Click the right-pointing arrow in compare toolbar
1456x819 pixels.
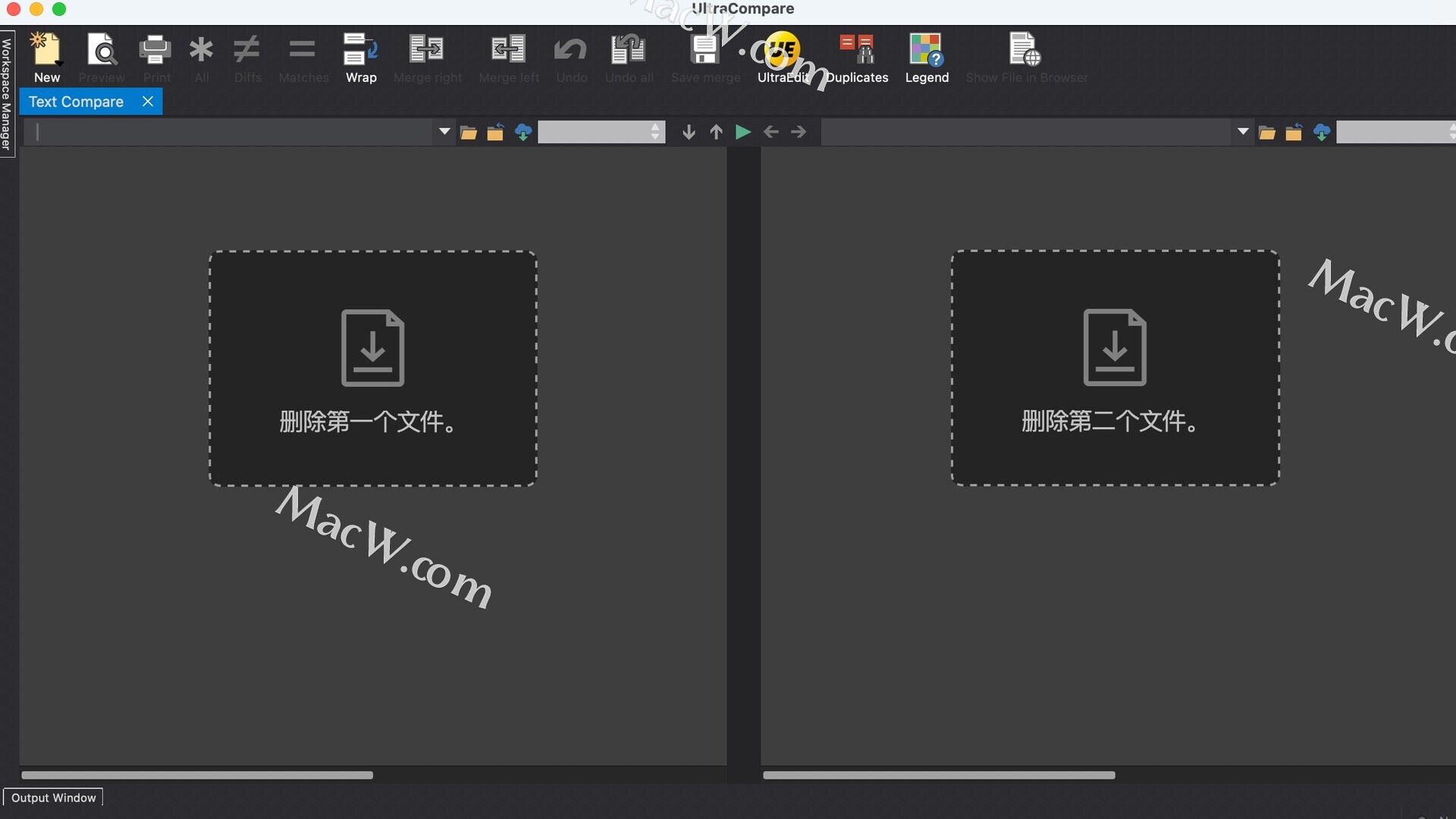tap(799, 132)
